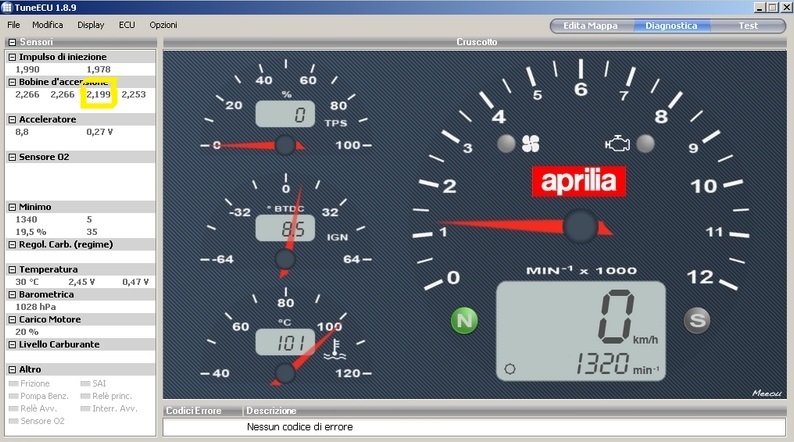Click the engine warning light icon
The image size is (794, 442).
(617, 144)
